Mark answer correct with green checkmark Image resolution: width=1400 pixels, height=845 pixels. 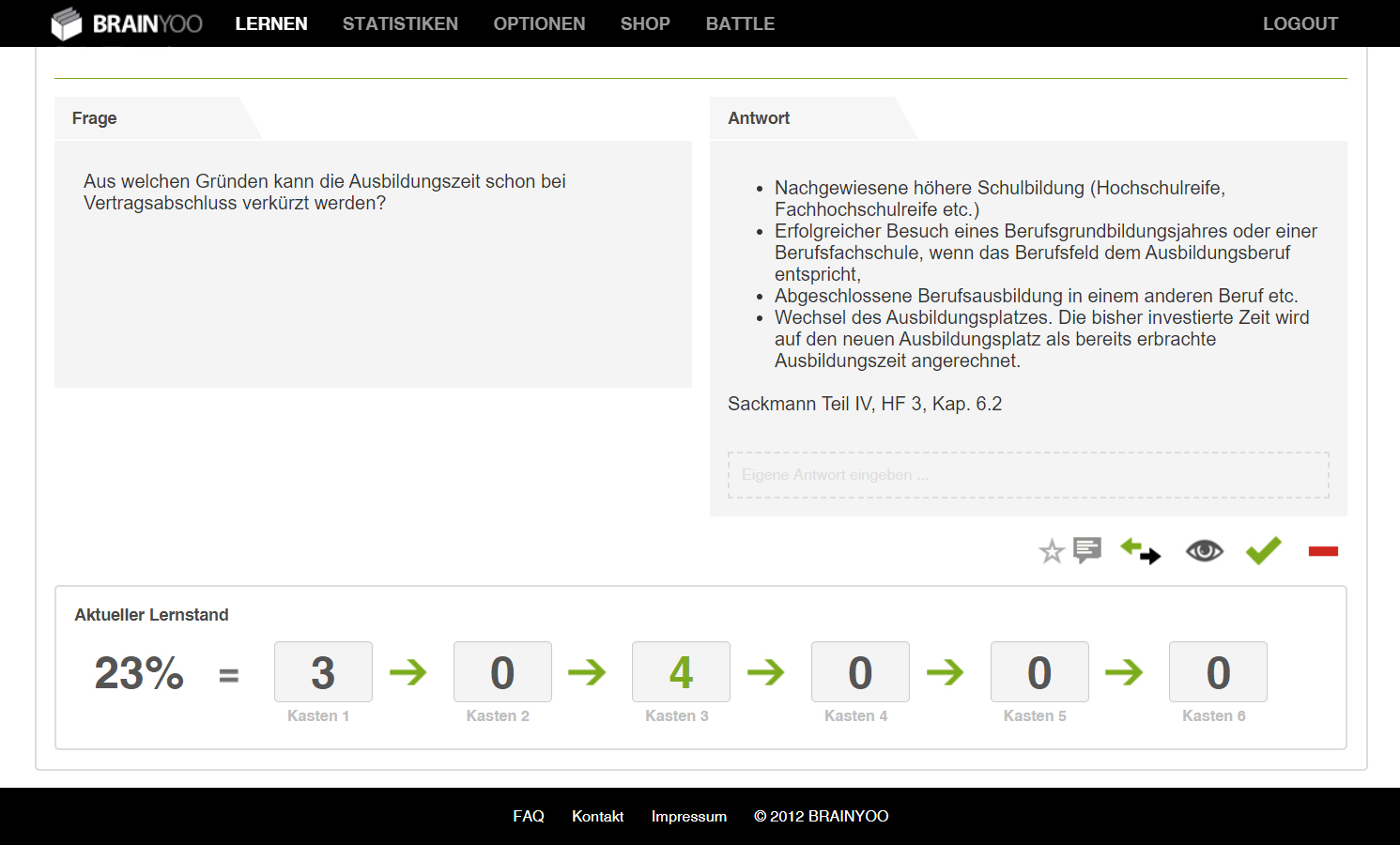point(1263,550)
